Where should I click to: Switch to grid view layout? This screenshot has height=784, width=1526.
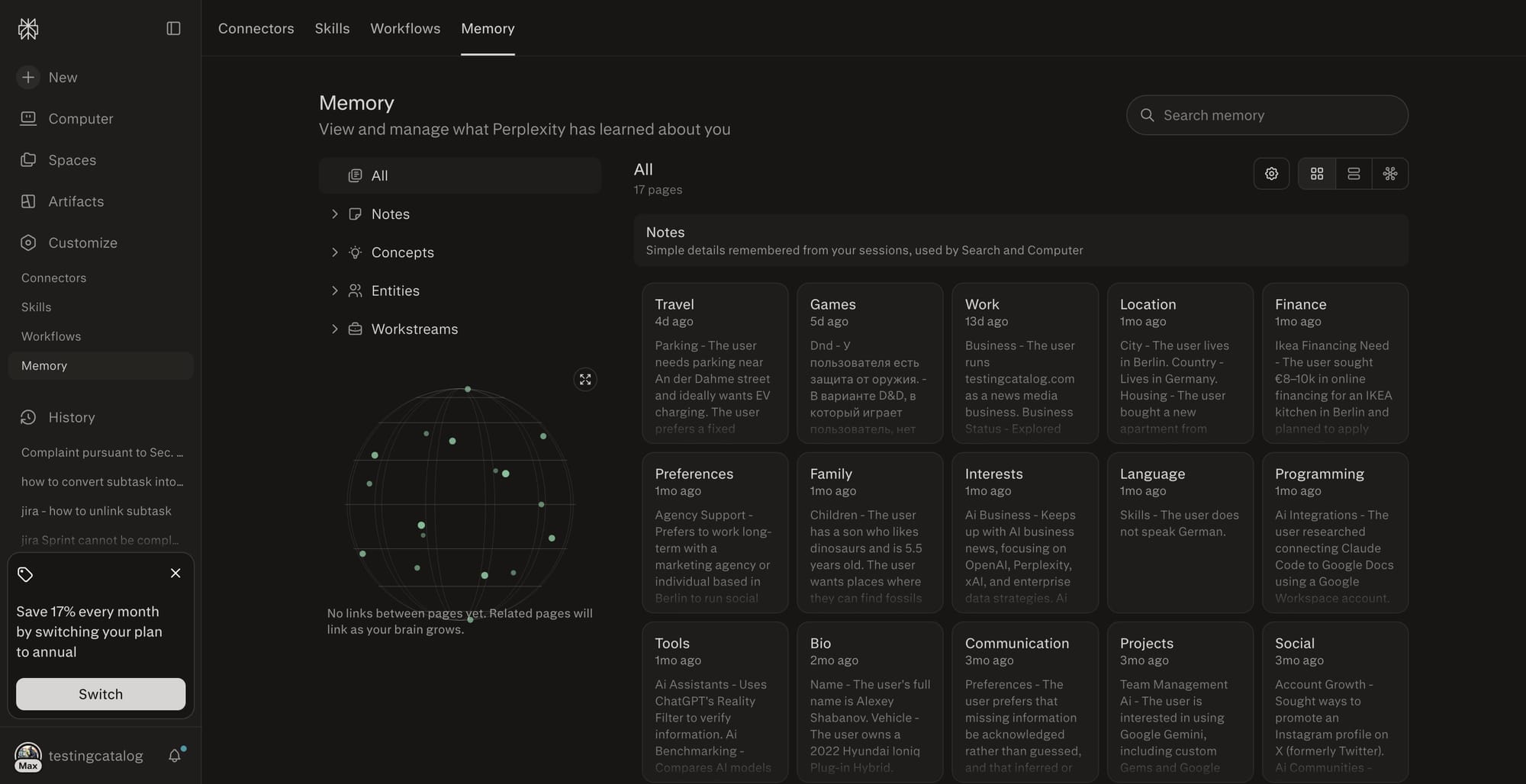click(1317, 174)
